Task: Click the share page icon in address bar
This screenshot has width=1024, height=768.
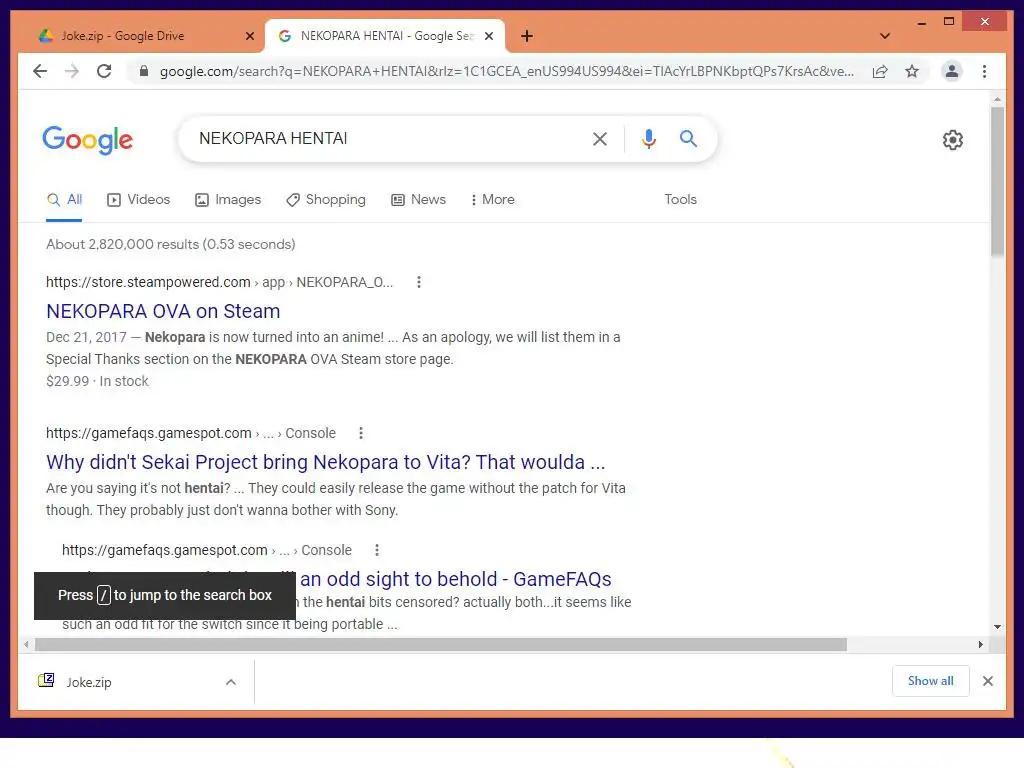Action: coord(880,71)
